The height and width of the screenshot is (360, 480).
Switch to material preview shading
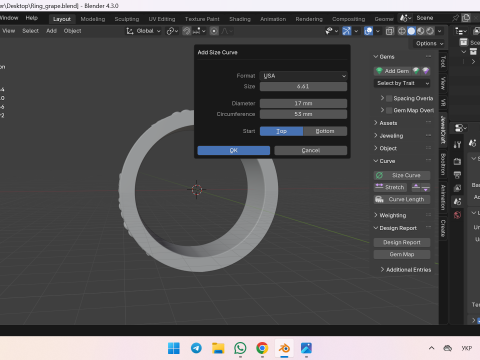[x=421, y=31]
